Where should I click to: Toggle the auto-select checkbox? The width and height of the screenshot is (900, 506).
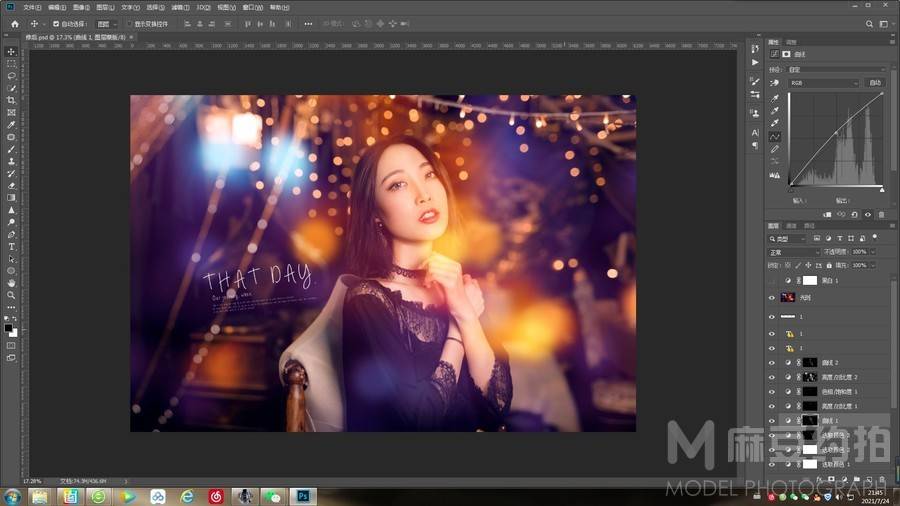click(x=57, y=23)
